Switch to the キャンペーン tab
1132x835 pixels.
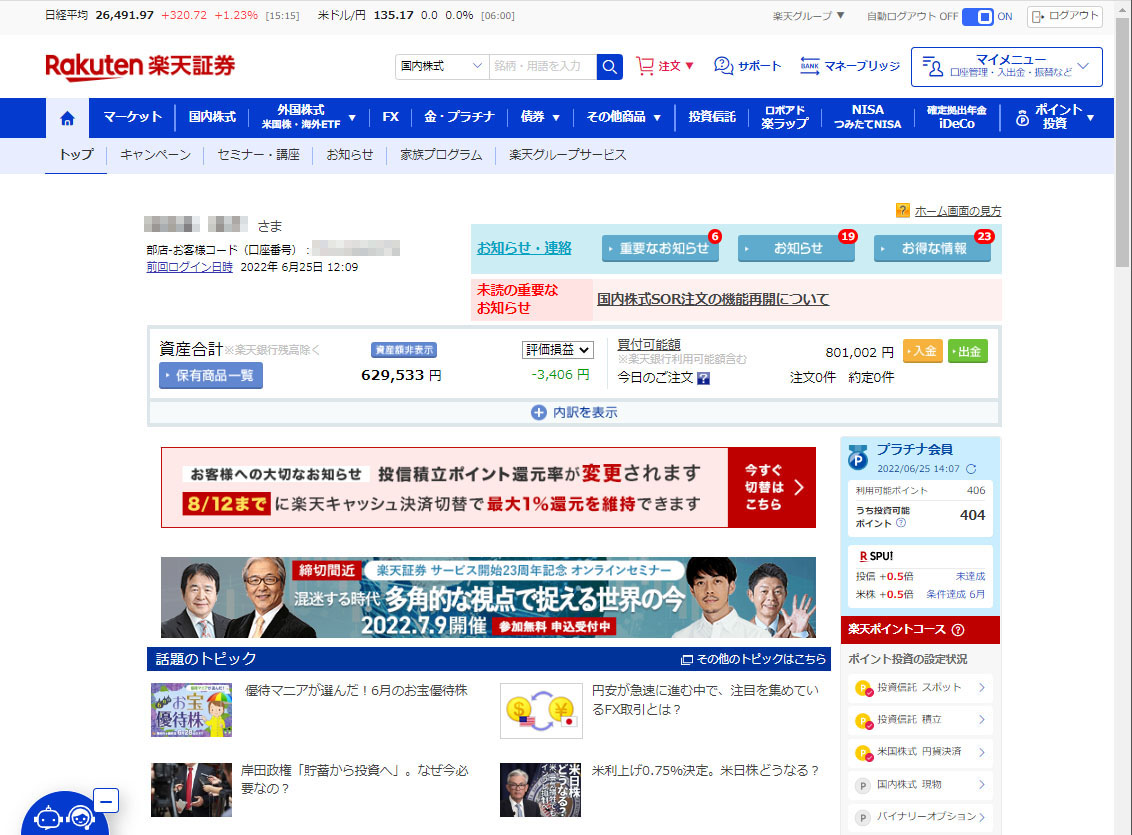coord(155,155)
